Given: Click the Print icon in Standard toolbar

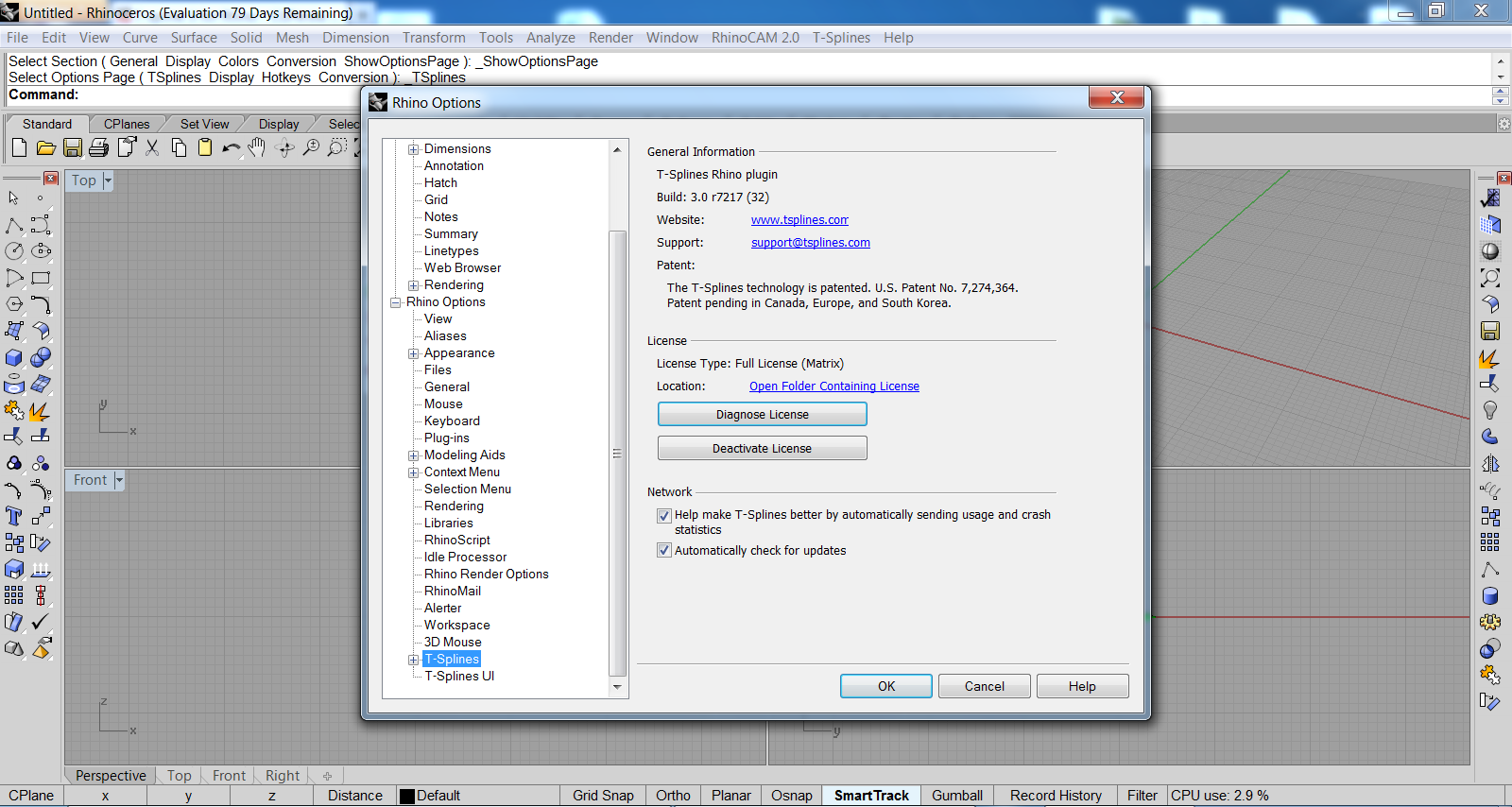Looking at the screenshot, I should 99,147.
